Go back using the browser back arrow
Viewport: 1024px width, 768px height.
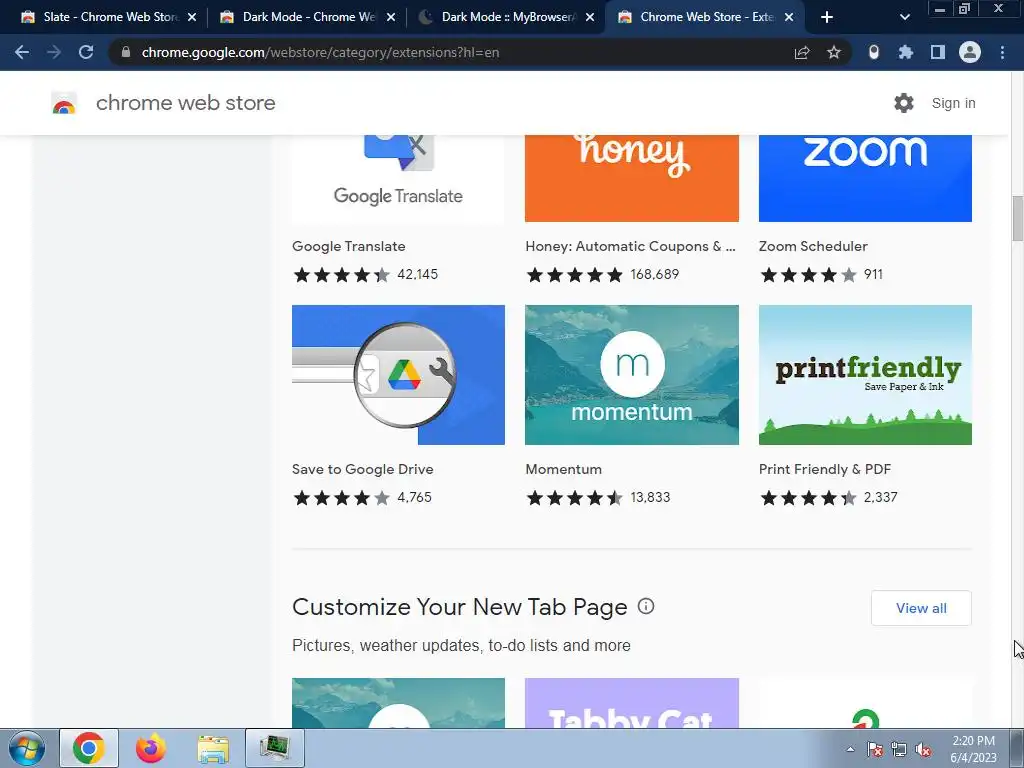coord(22,52)
